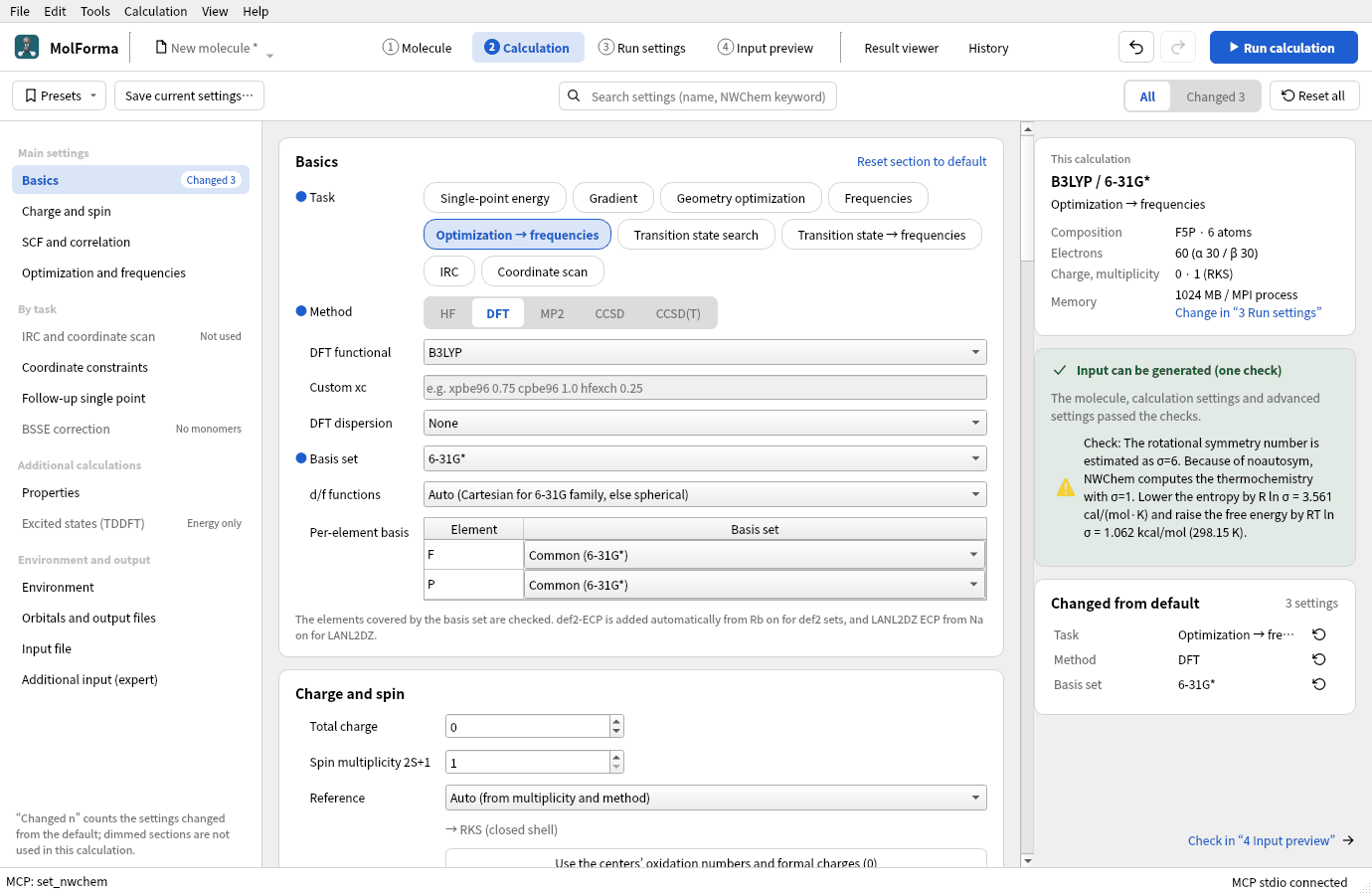Viewport: 1372px width, 895px height.
Task: Click the magnifier icon in the settings search
Action: [574, 95]
